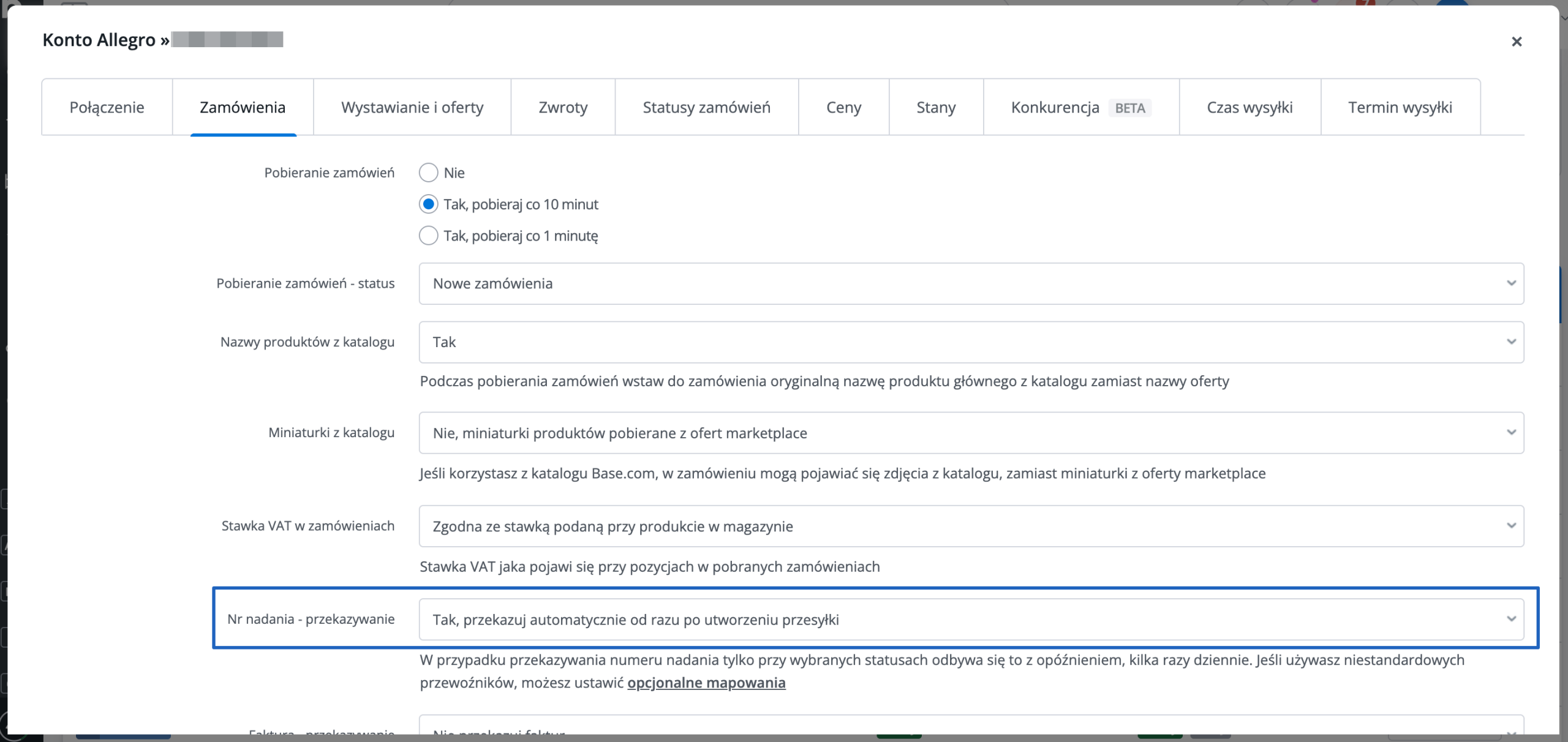Follow the opcjonalne mapowania link
Image resolution: width=1568 pixels, height=742 pixels.
[706, 683]
